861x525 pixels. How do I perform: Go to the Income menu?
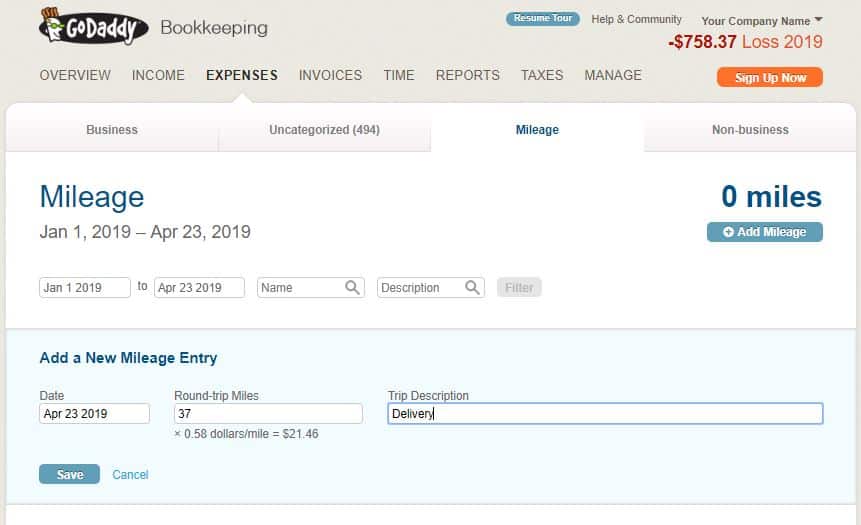[158, 75]
